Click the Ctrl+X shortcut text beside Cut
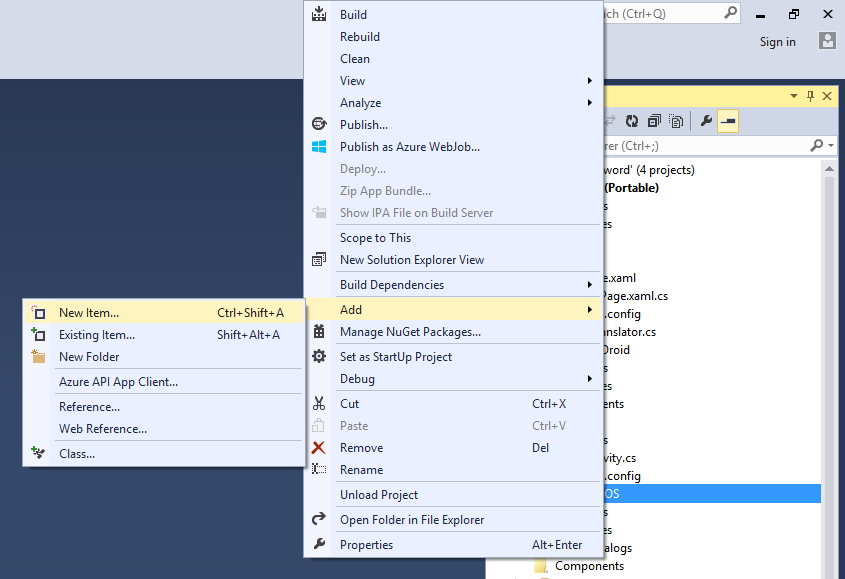The width and height of the screenshot is (845, 579). point(549,403)
